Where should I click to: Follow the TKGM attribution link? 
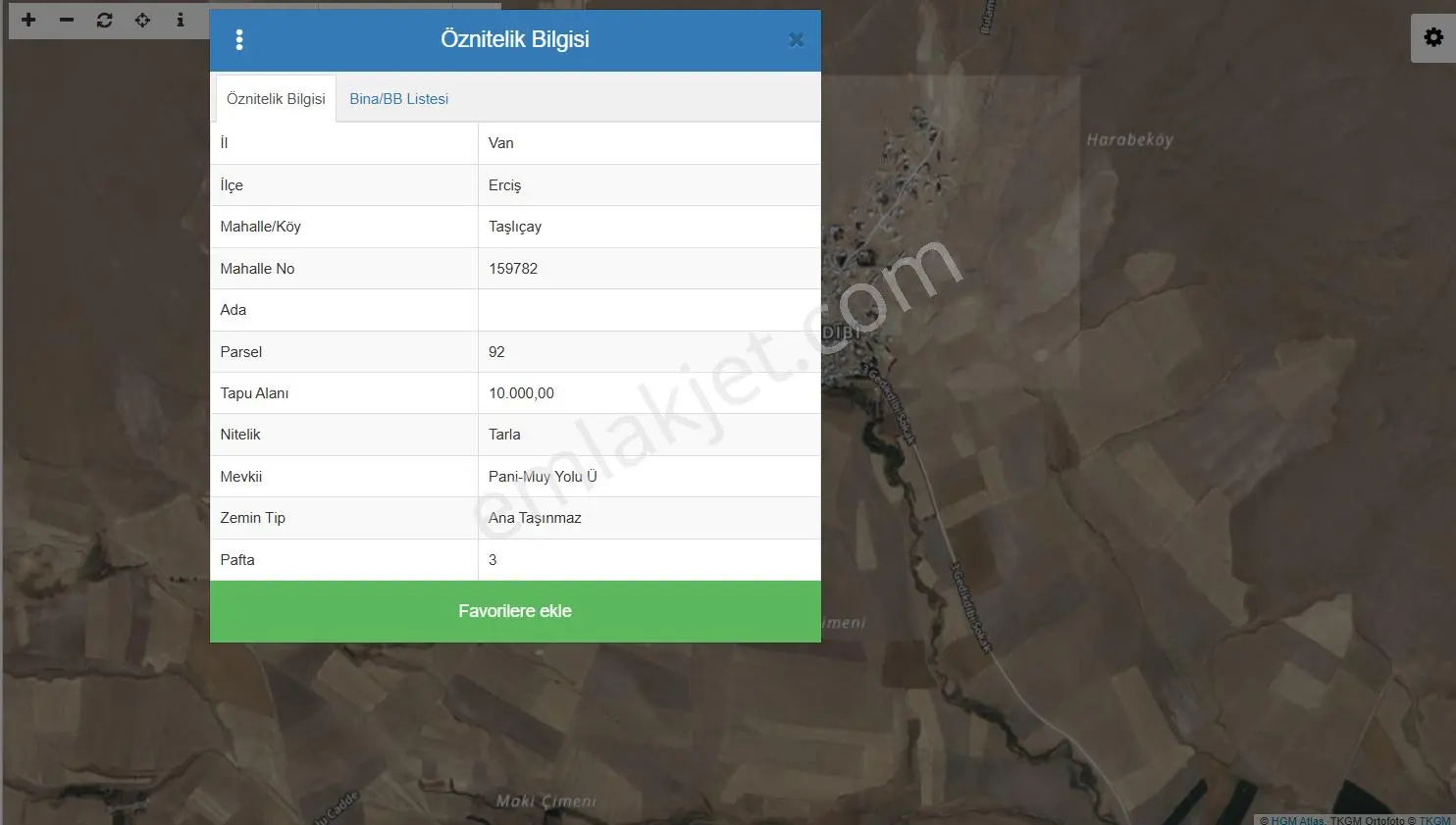tap(1434, 820)
